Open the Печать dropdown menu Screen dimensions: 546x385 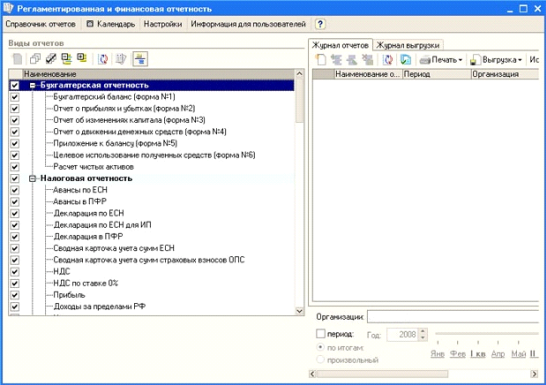(441, 60)
